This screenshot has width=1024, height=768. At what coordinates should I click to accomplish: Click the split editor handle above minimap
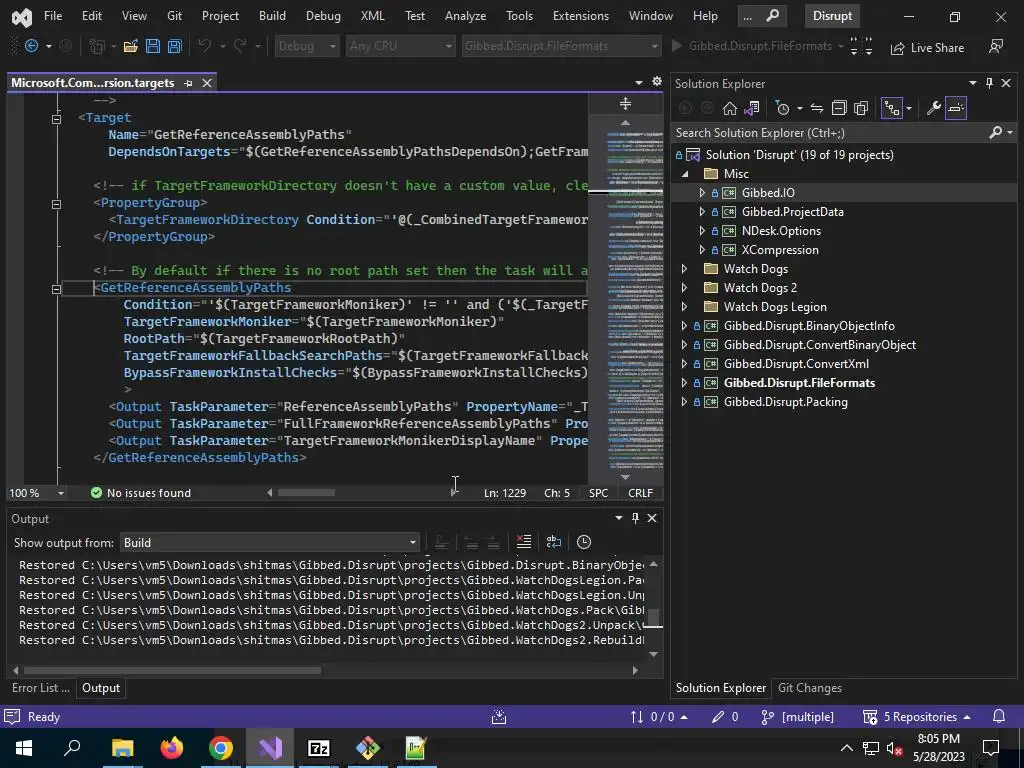pos(625,104)
